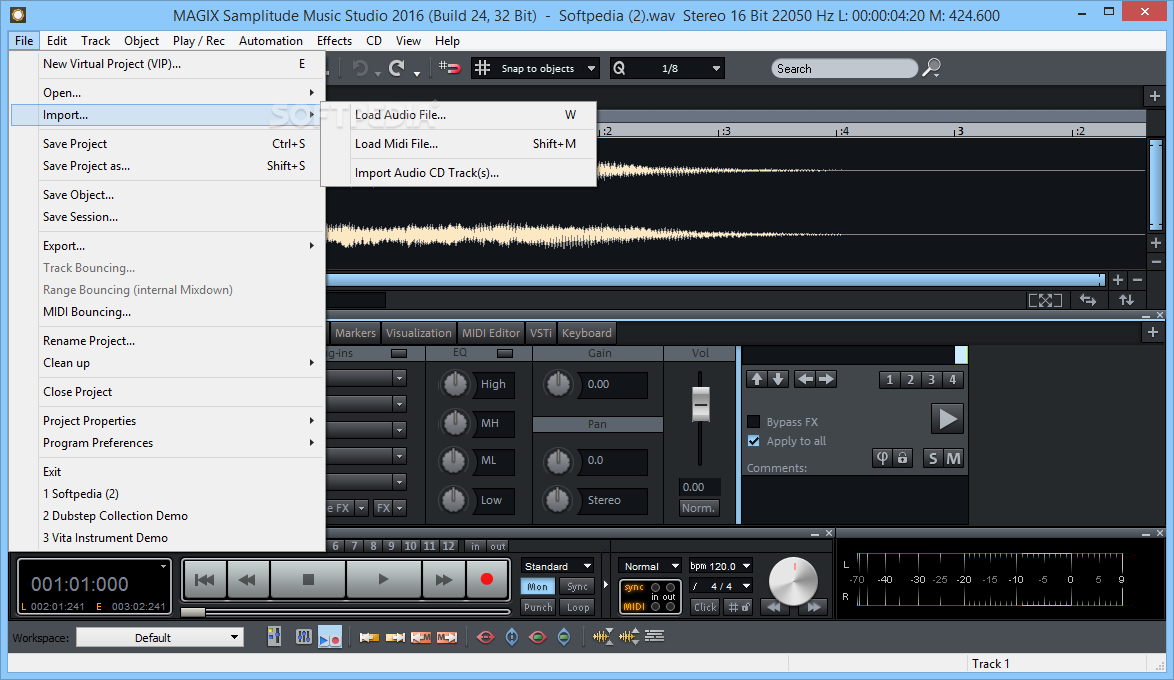The image size is (1174, 680).
Task: Open the bpm 120.0 dropdown
Action: (x=720, y=566)
